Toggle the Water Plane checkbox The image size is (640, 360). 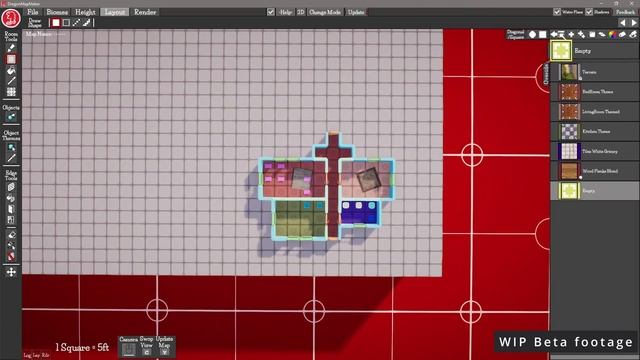[557, 12]
